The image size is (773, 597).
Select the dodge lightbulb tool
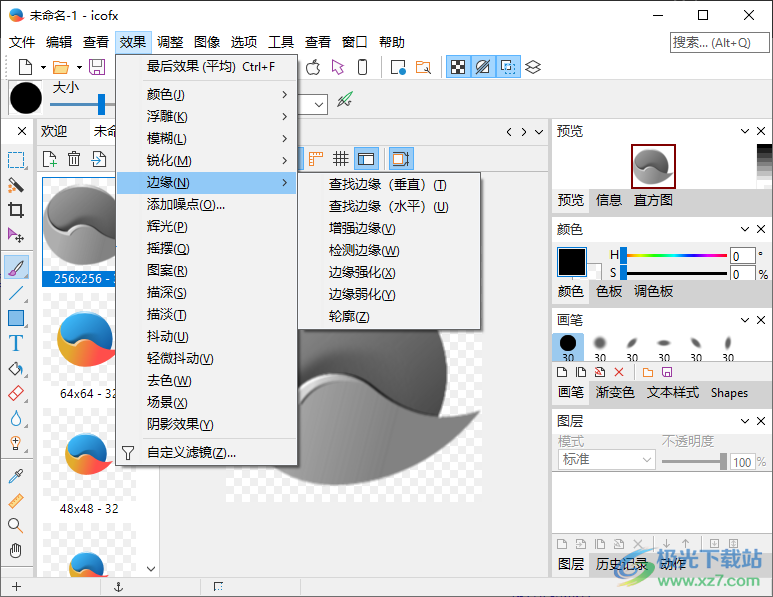pos(16,443)
